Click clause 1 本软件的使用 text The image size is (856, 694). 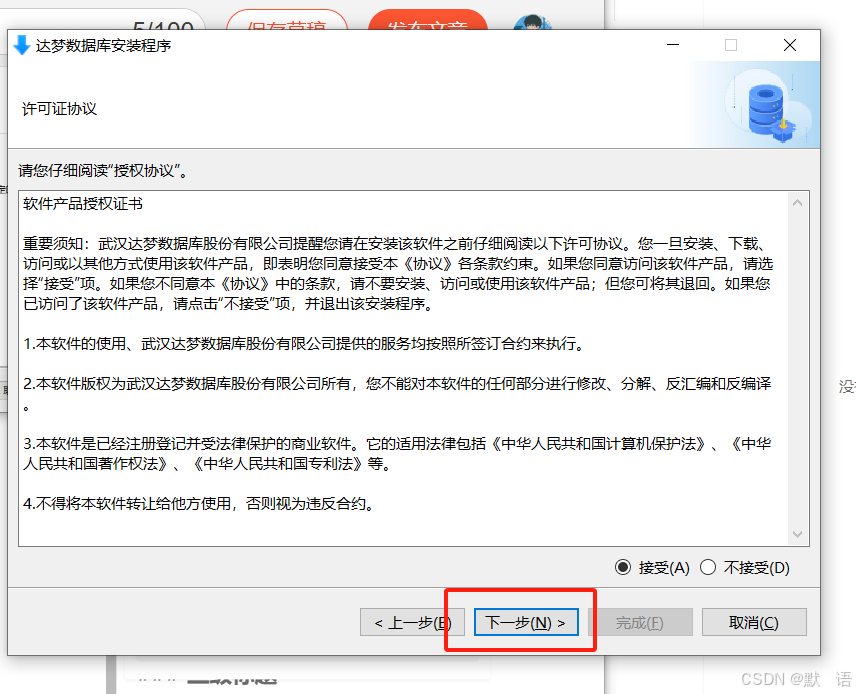(304, 343)
